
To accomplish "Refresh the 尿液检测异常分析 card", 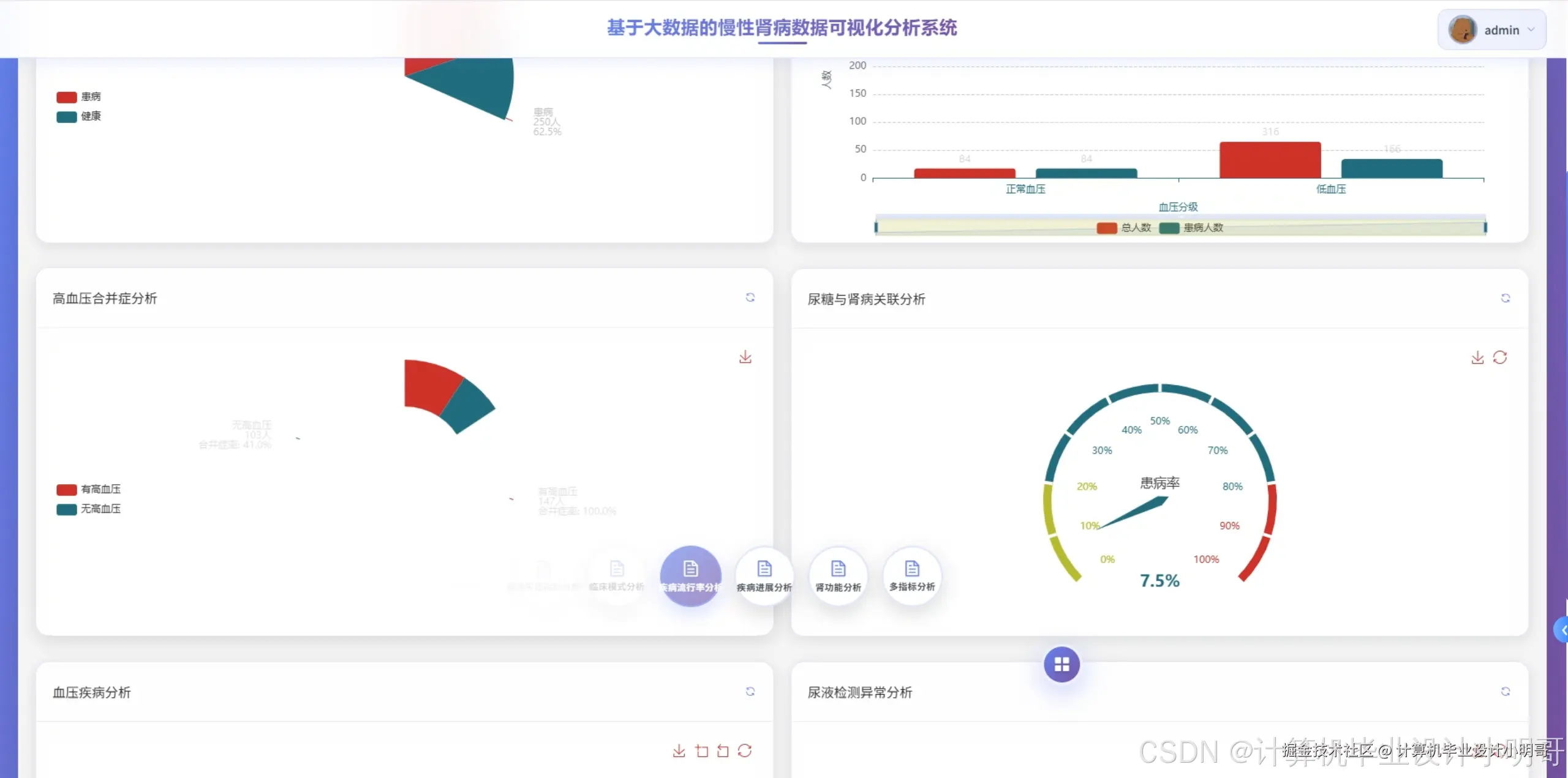I will 1505,692.
